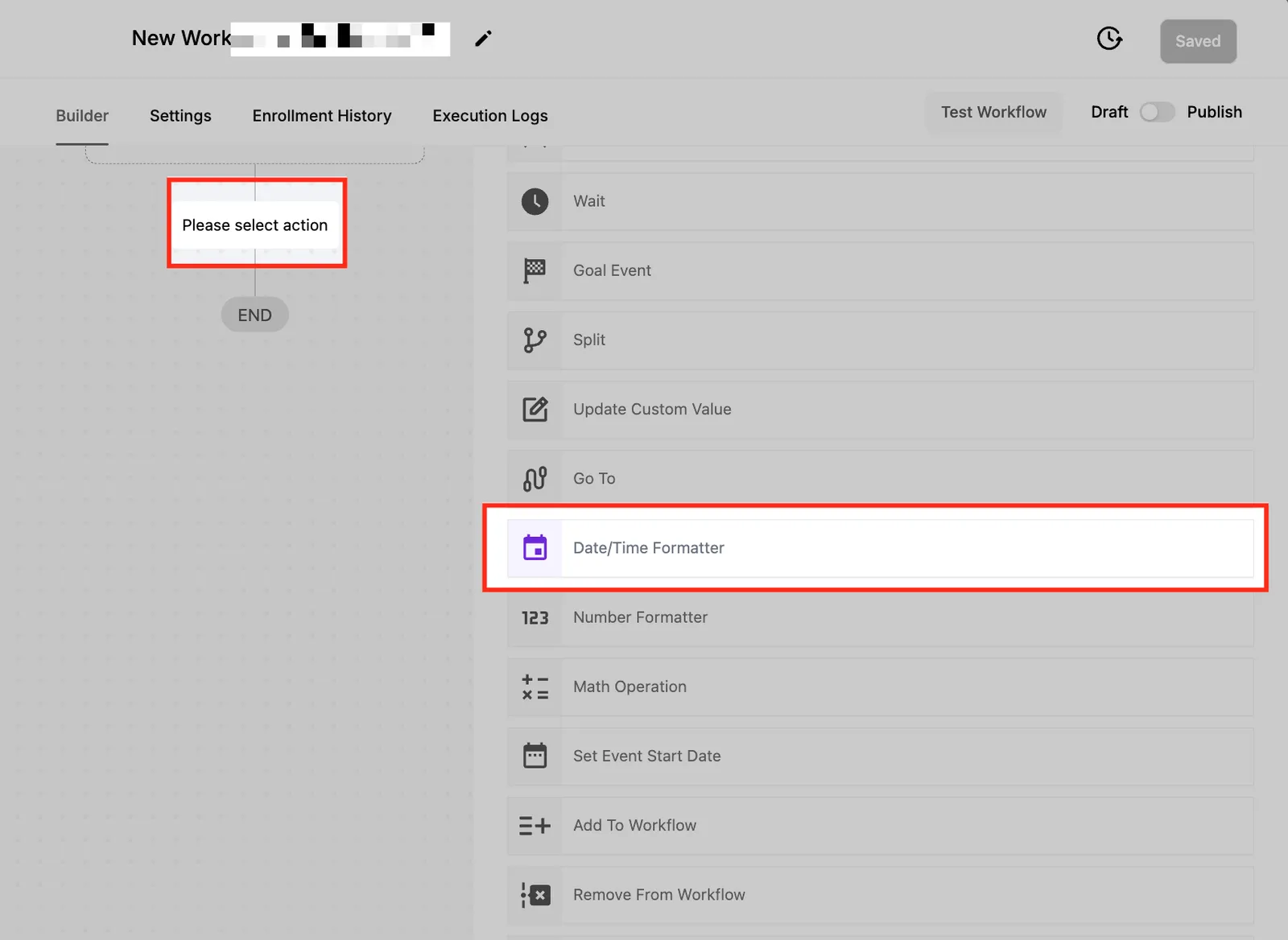Screen dimensions: 1288x940
Task: Click the pencil icon to rename workflow
Action: [483, 39]
